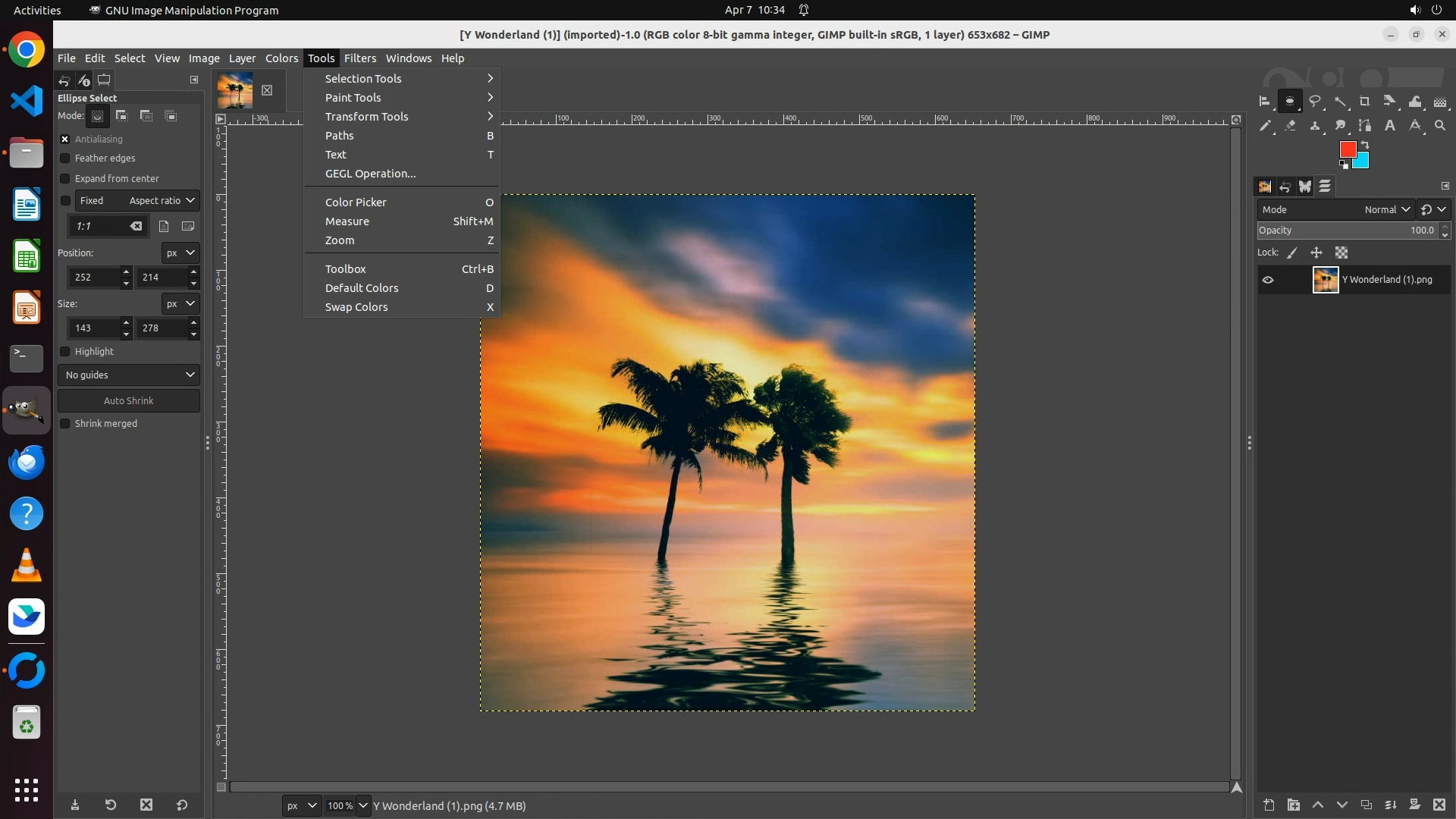Toggle the Antialiasing checkbox
The image size is (1456, 819).
65,140
